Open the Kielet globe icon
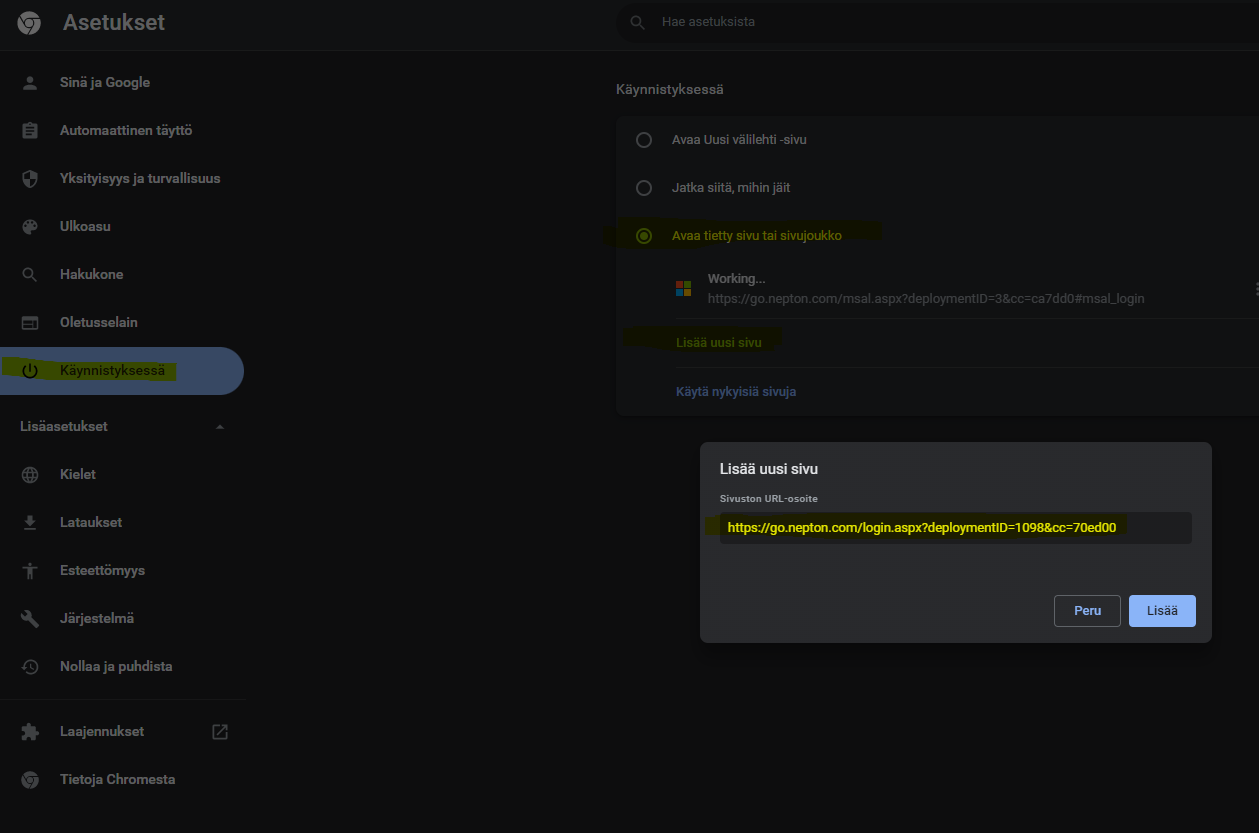The image size is (1259, 833). 30,474
